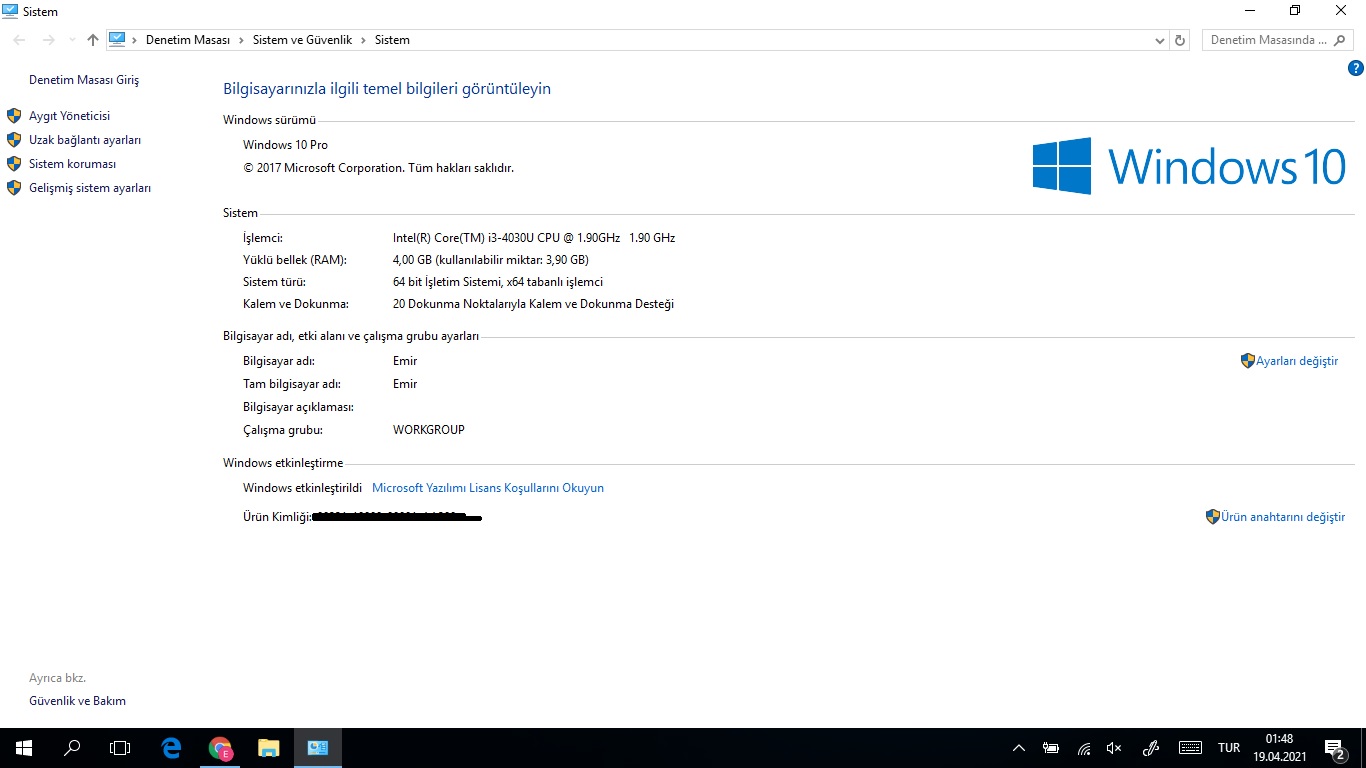Close the Sistem window
1366x768 pixels.
point(1342,11)
